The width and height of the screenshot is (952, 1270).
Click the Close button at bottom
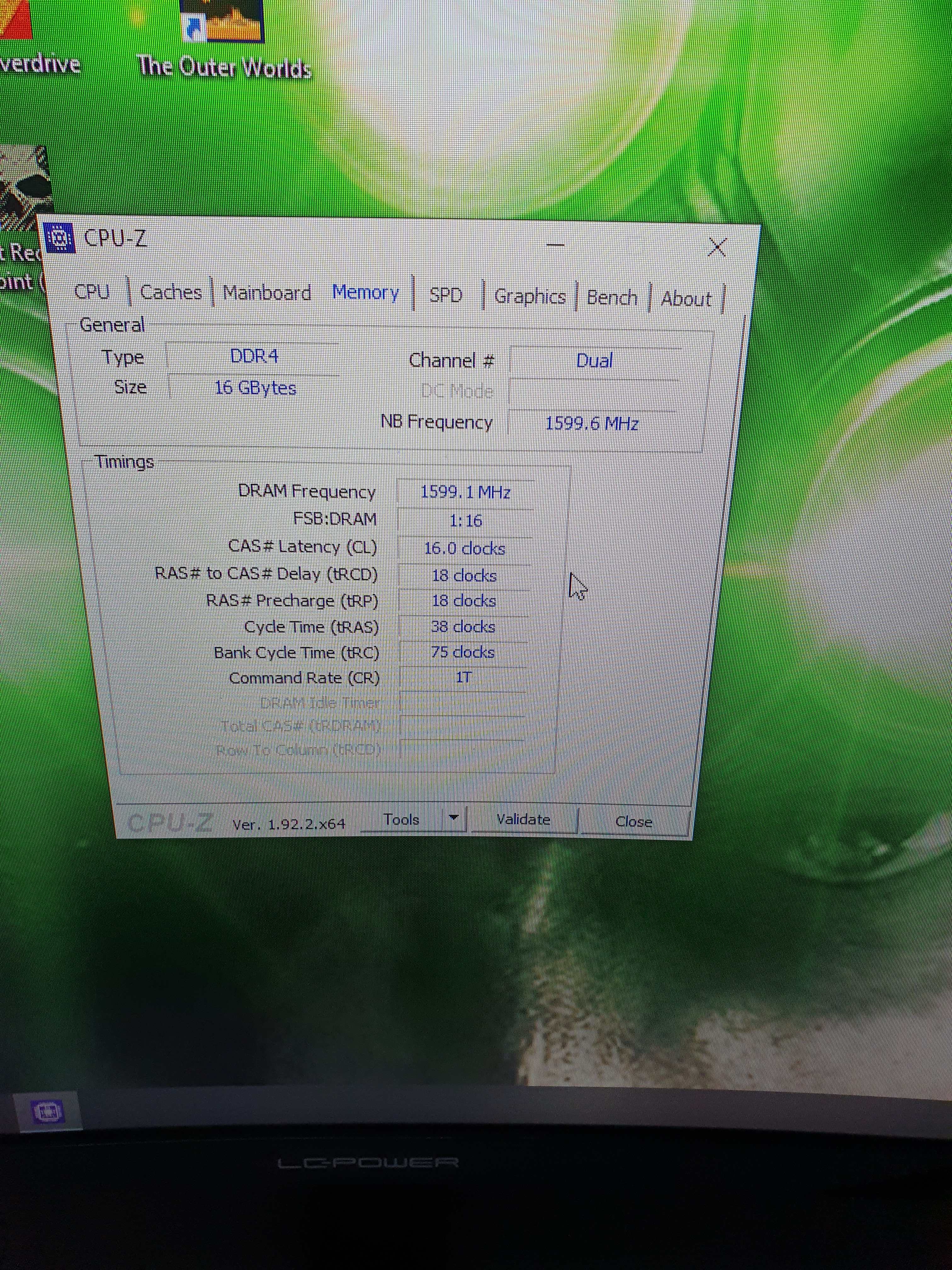click(x=633, y=821)
